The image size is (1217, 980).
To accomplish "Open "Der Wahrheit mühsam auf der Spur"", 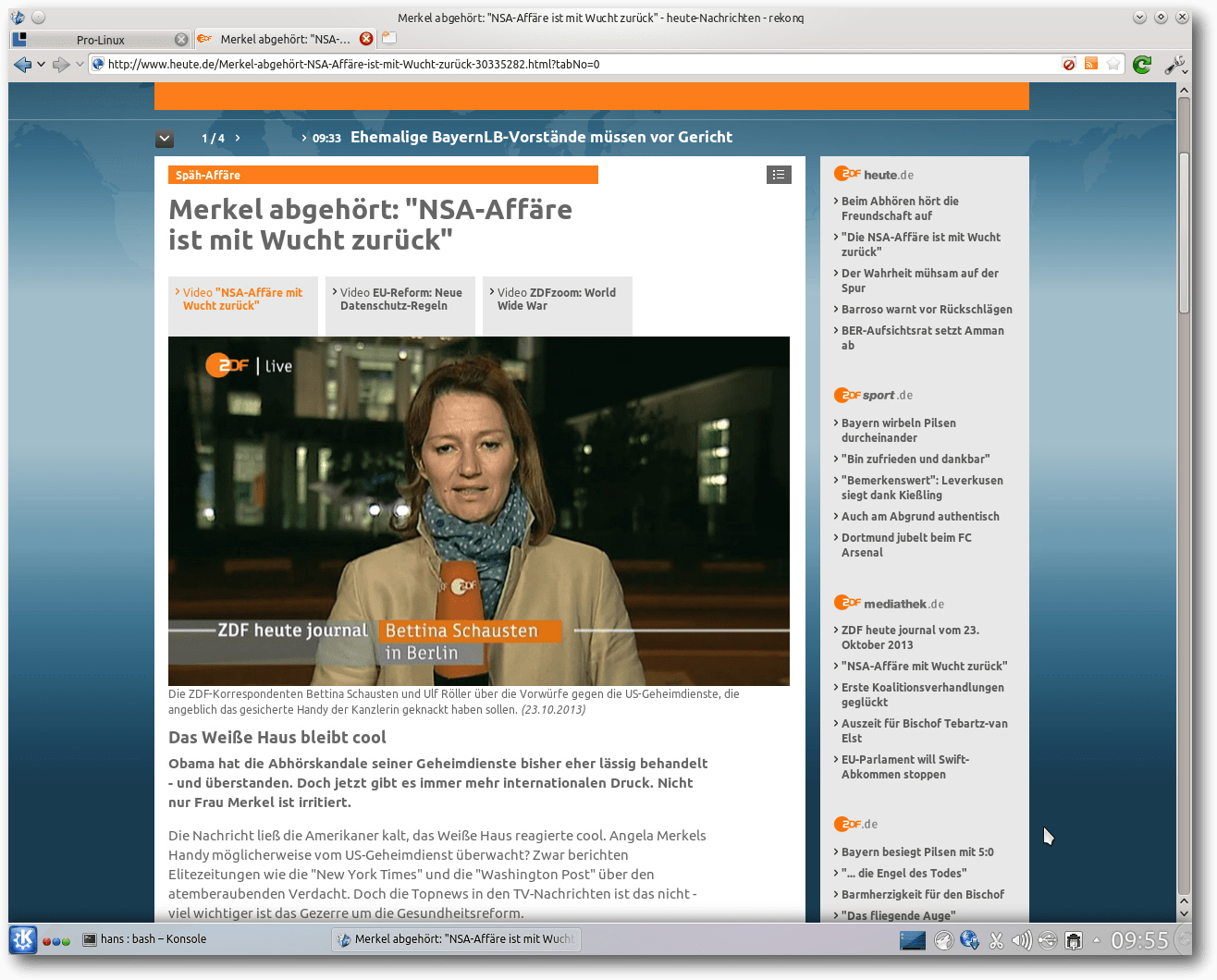I will click(x=919, y=280).
